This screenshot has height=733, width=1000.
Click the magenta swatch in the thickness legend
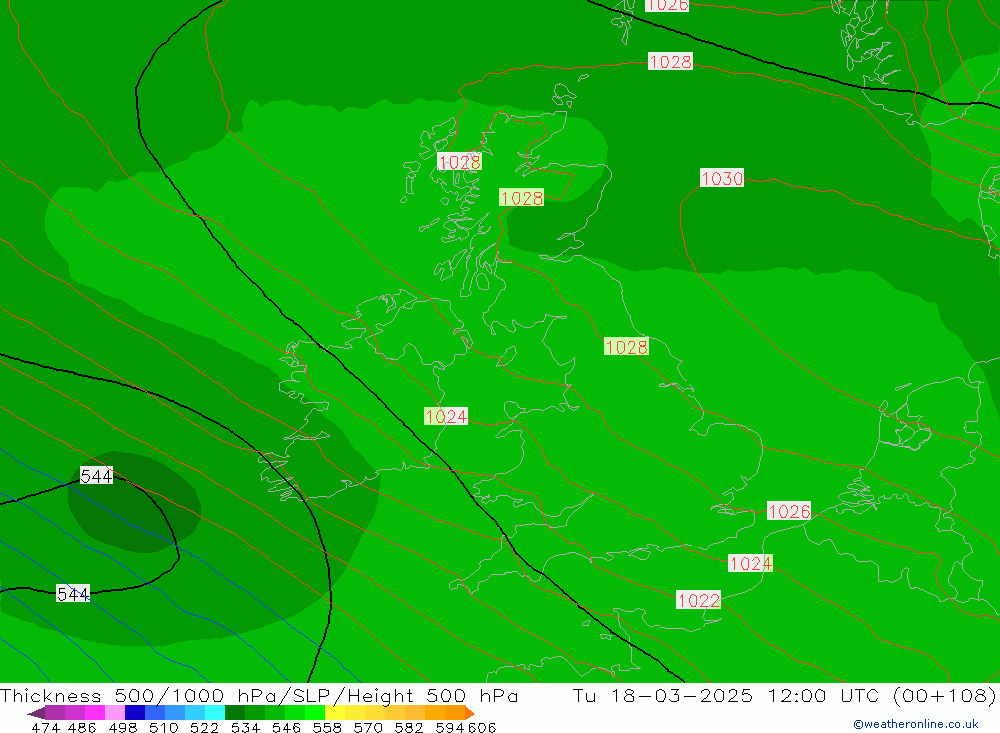point(95,713)
